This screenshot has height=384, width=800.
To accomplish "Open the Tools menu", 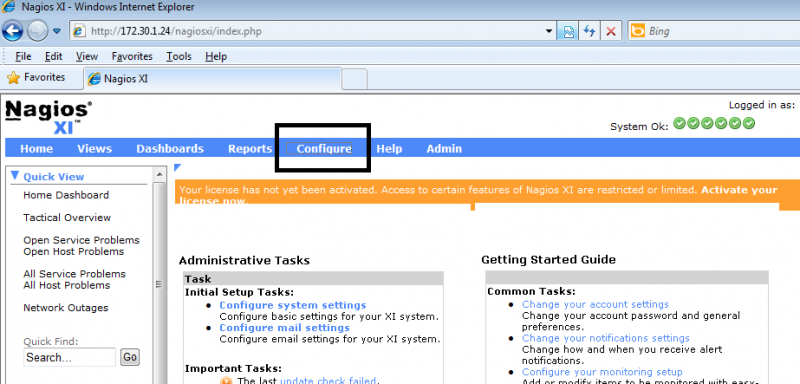I will pyautogui.click(x=179, y=57).
